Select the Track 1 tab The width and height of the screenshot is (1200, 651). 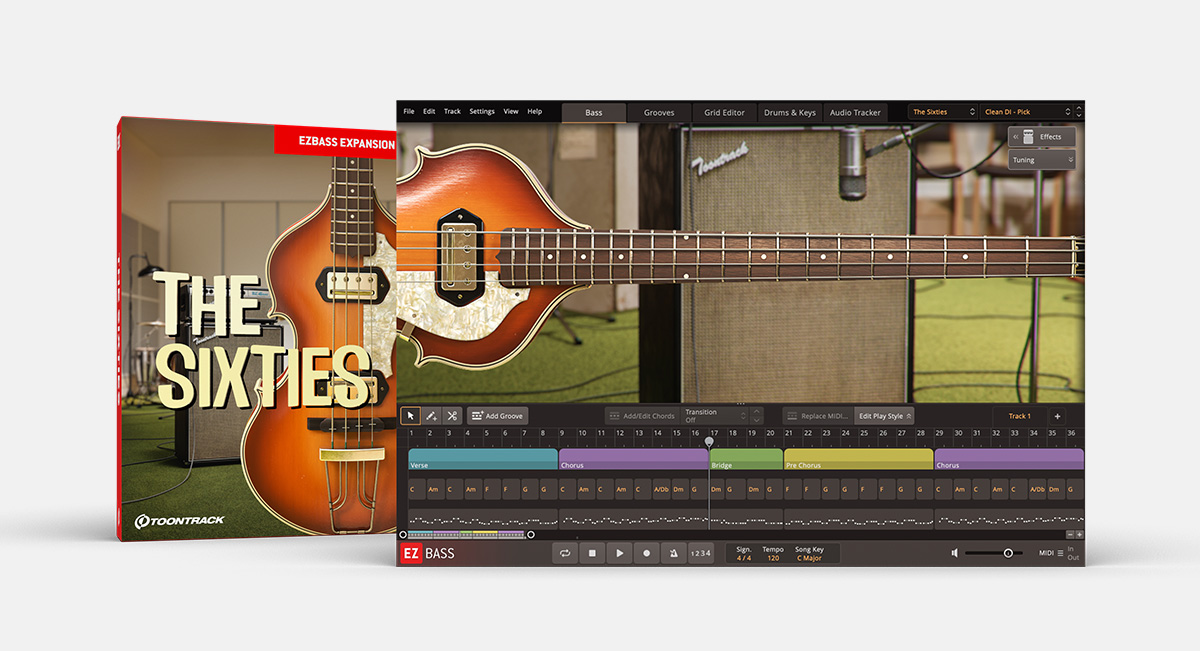[1019, 416]
